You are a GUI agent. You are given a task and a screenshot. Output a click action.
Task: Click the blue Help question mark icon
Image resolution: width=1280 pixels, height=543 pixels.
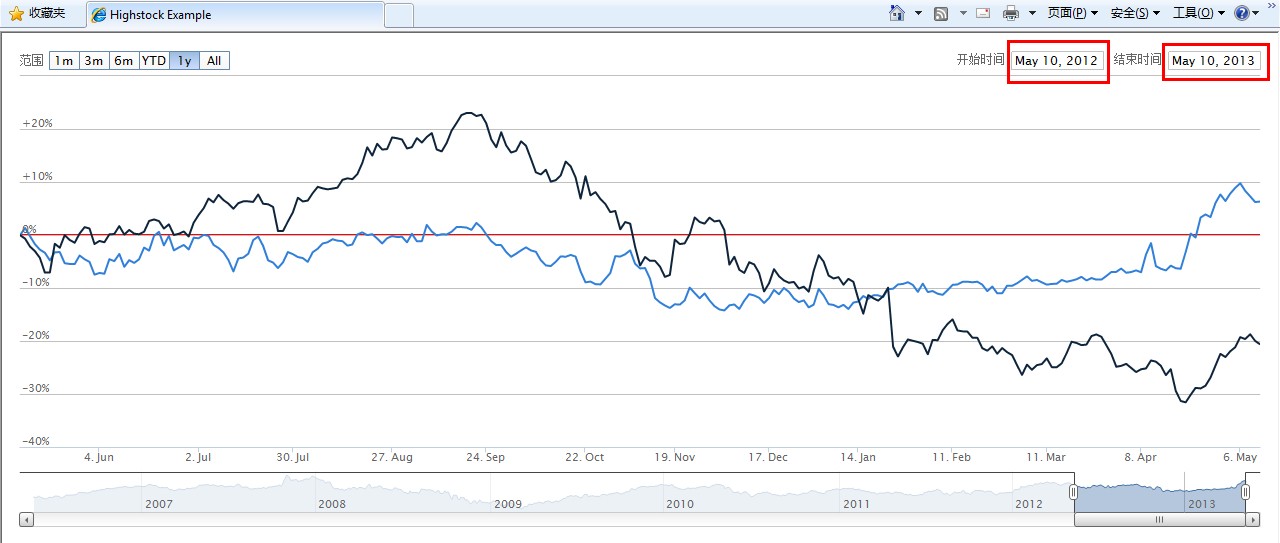tap(1242, 13)
